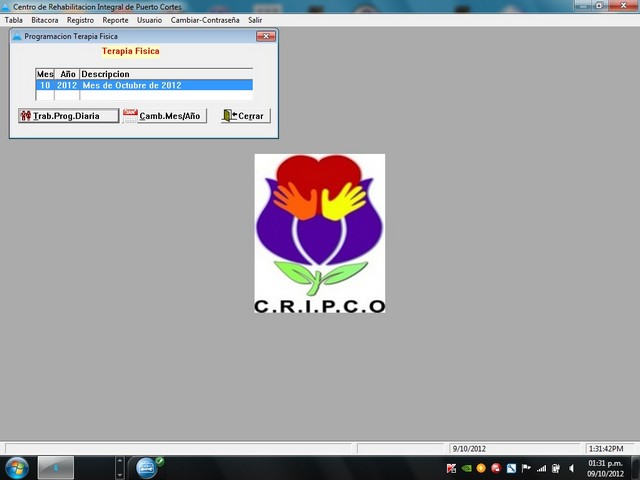
Task: Click the blue toolbox icon in the taskbar
Action: click(147, 468)
